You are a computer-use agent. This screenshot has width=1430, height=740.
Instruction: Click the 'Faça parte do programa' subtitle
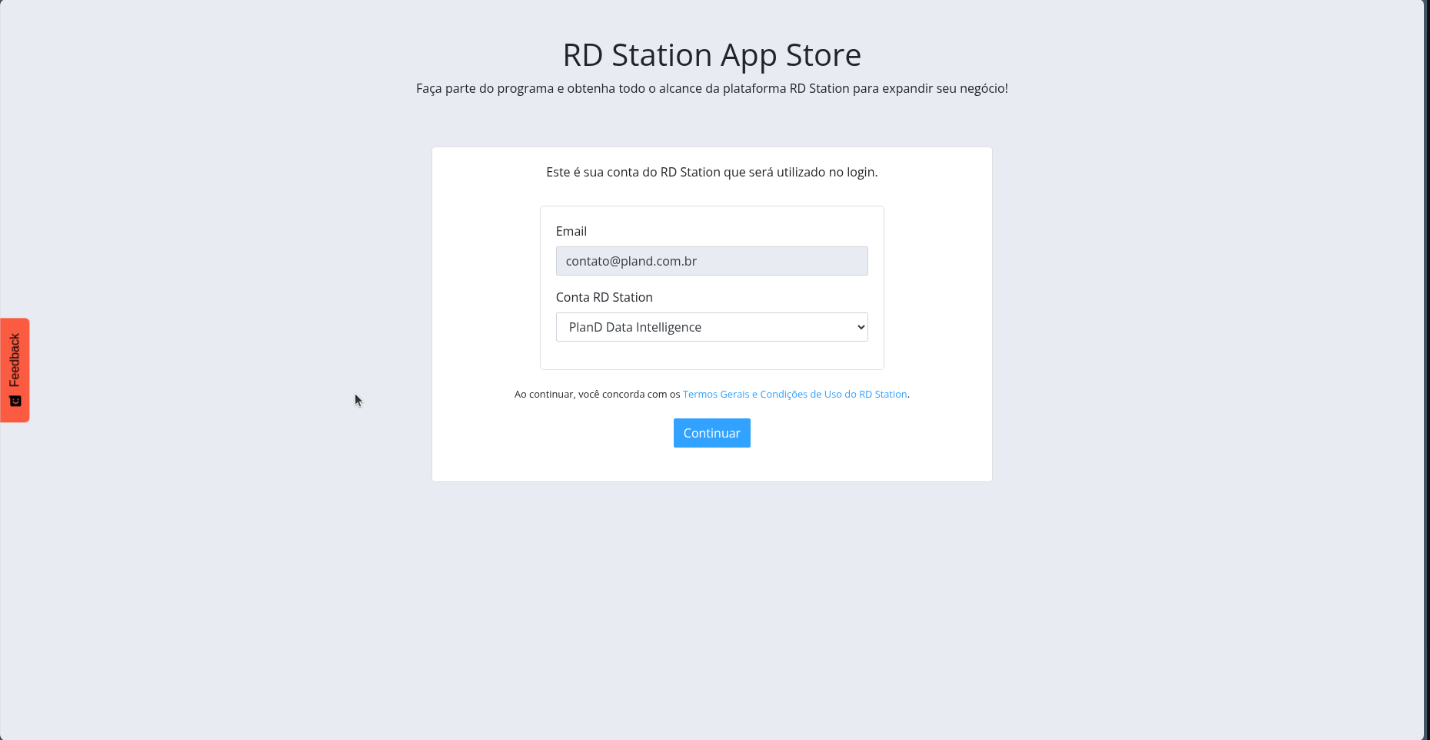(x=711, y=88)
